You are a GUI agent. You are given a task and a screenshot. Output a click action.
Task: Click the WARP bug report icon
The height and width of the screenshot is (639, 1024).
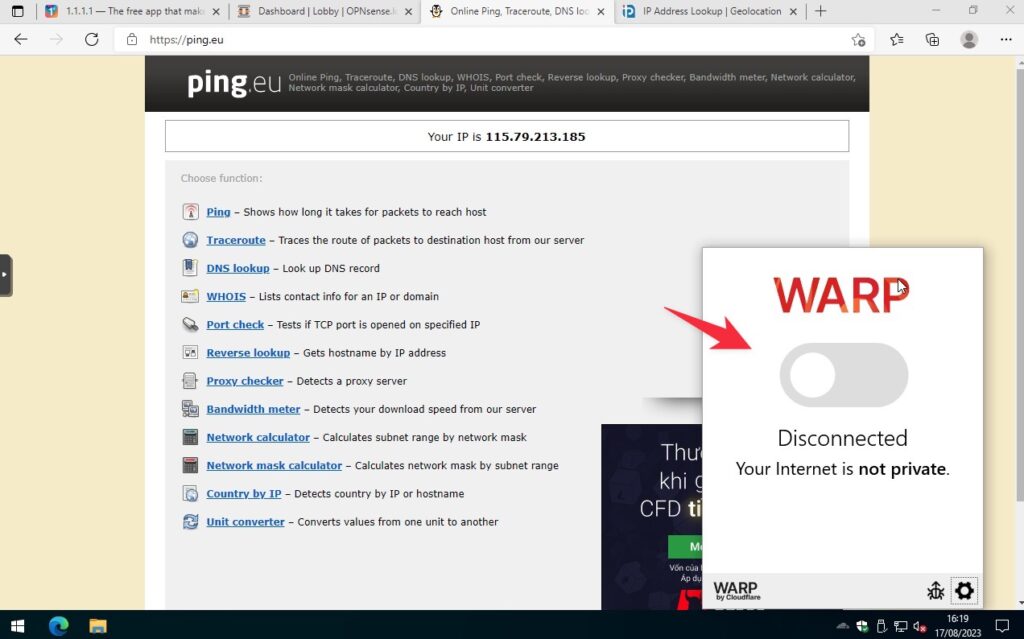(x=935, y=591)
